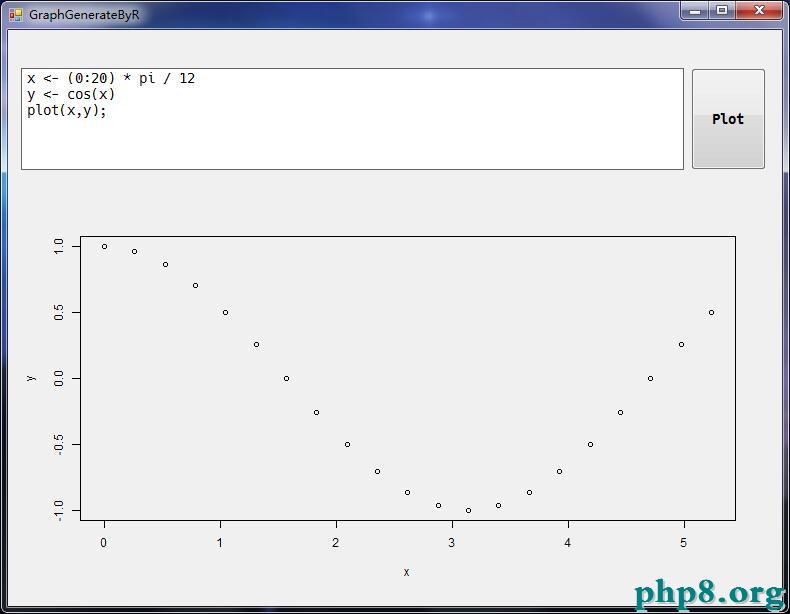Click the x-axis tick label '5'
The height and width of the screenshot is (614, 790).
(x=684, y=542)
